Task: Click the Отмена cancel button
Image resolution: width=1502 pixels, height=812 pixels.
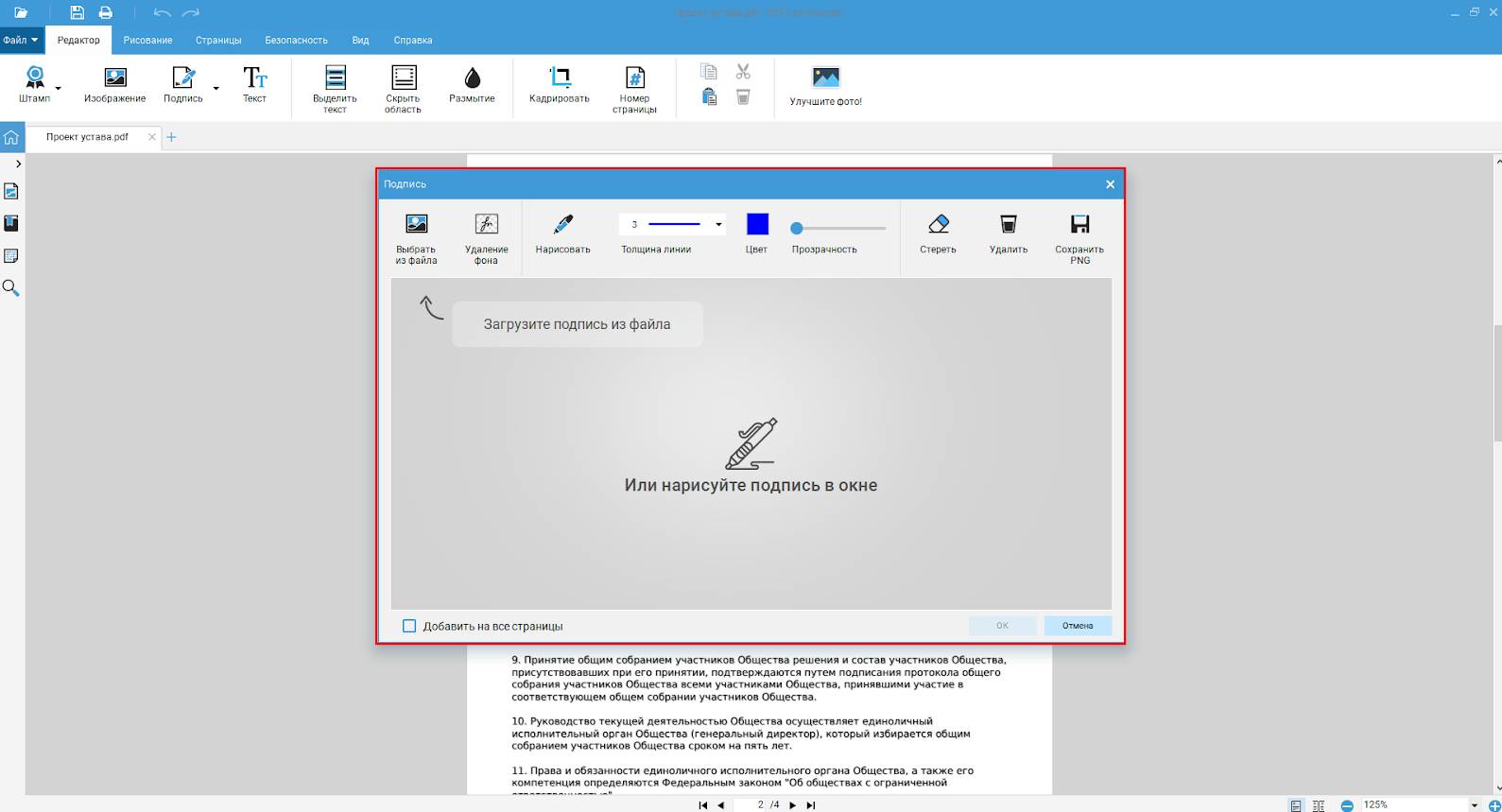Action: point(1078,626)
